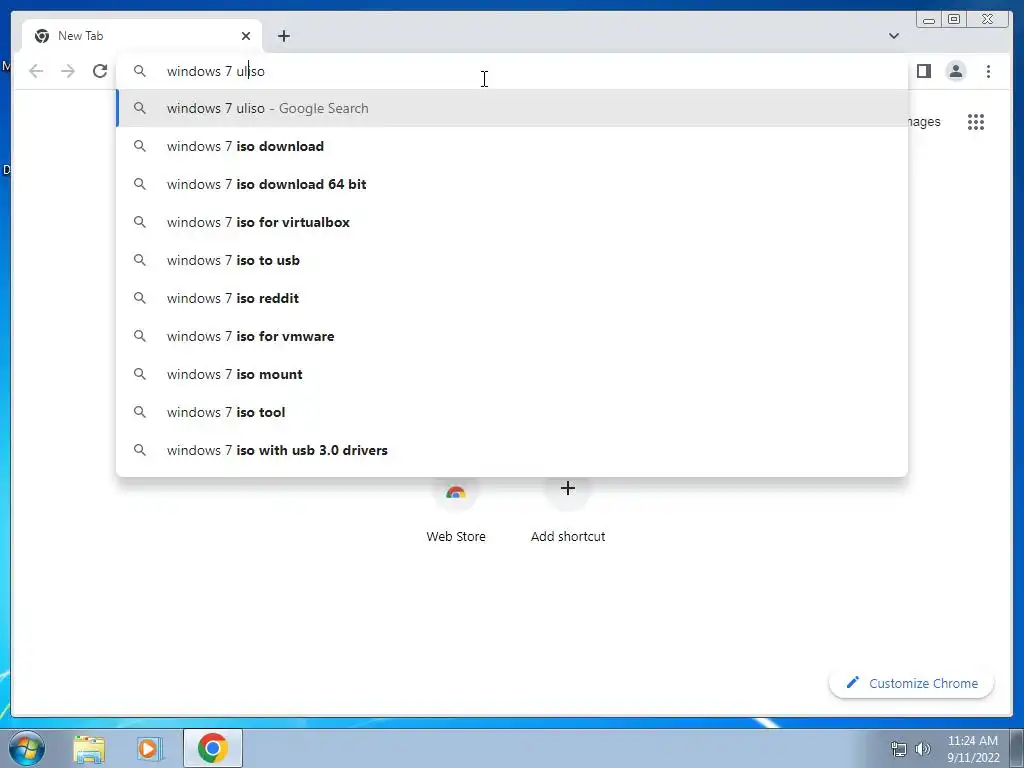The image size is (1024, 768).
Task: Open the Chrome profile avatar
Action: pos(955,71)
